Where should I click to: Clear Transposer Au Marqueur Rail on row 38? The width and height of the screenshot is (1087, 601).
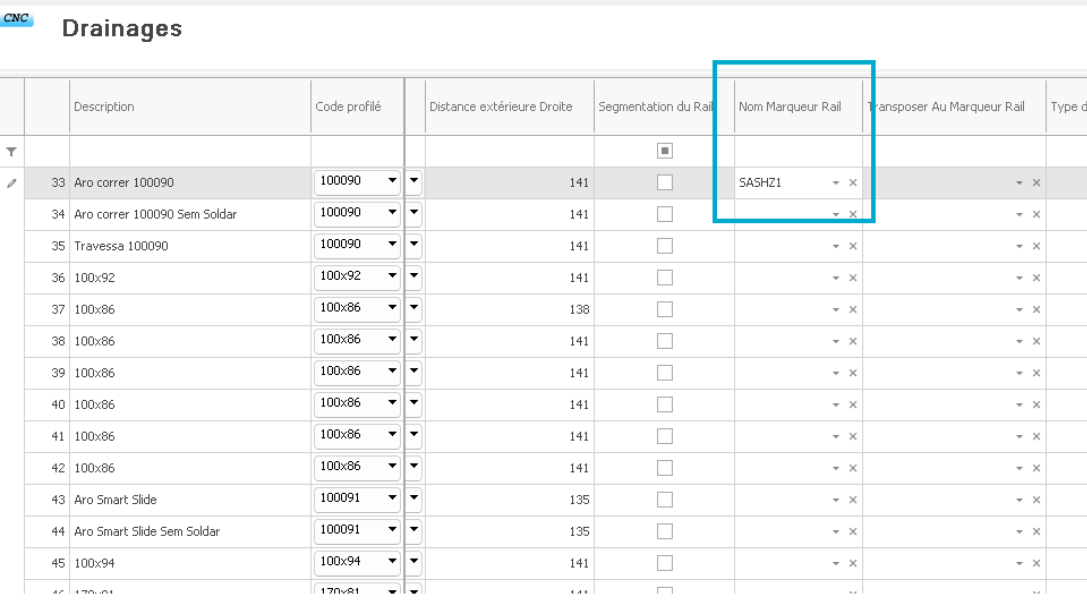(x=1036, y=342)
